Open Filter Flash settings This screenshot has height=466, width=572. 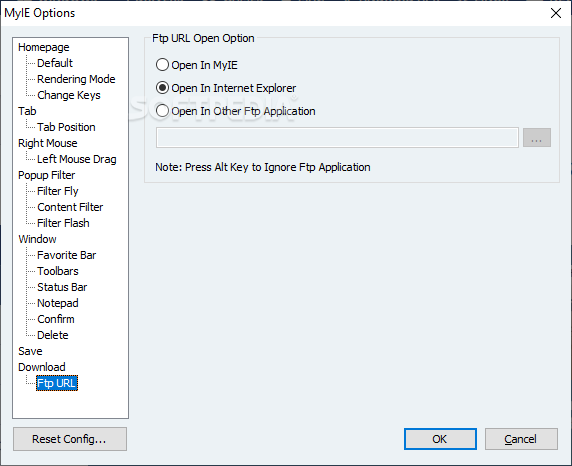coord(63,223)
